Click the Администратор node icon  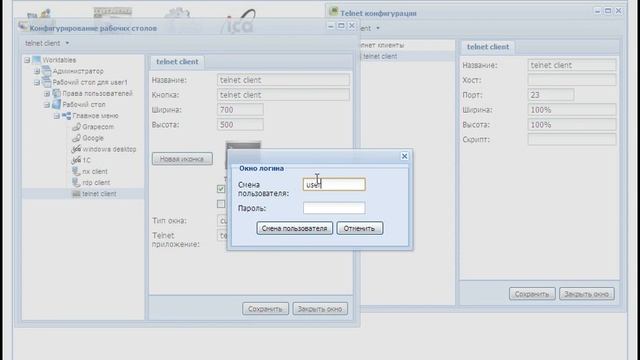tap(47, 71)
